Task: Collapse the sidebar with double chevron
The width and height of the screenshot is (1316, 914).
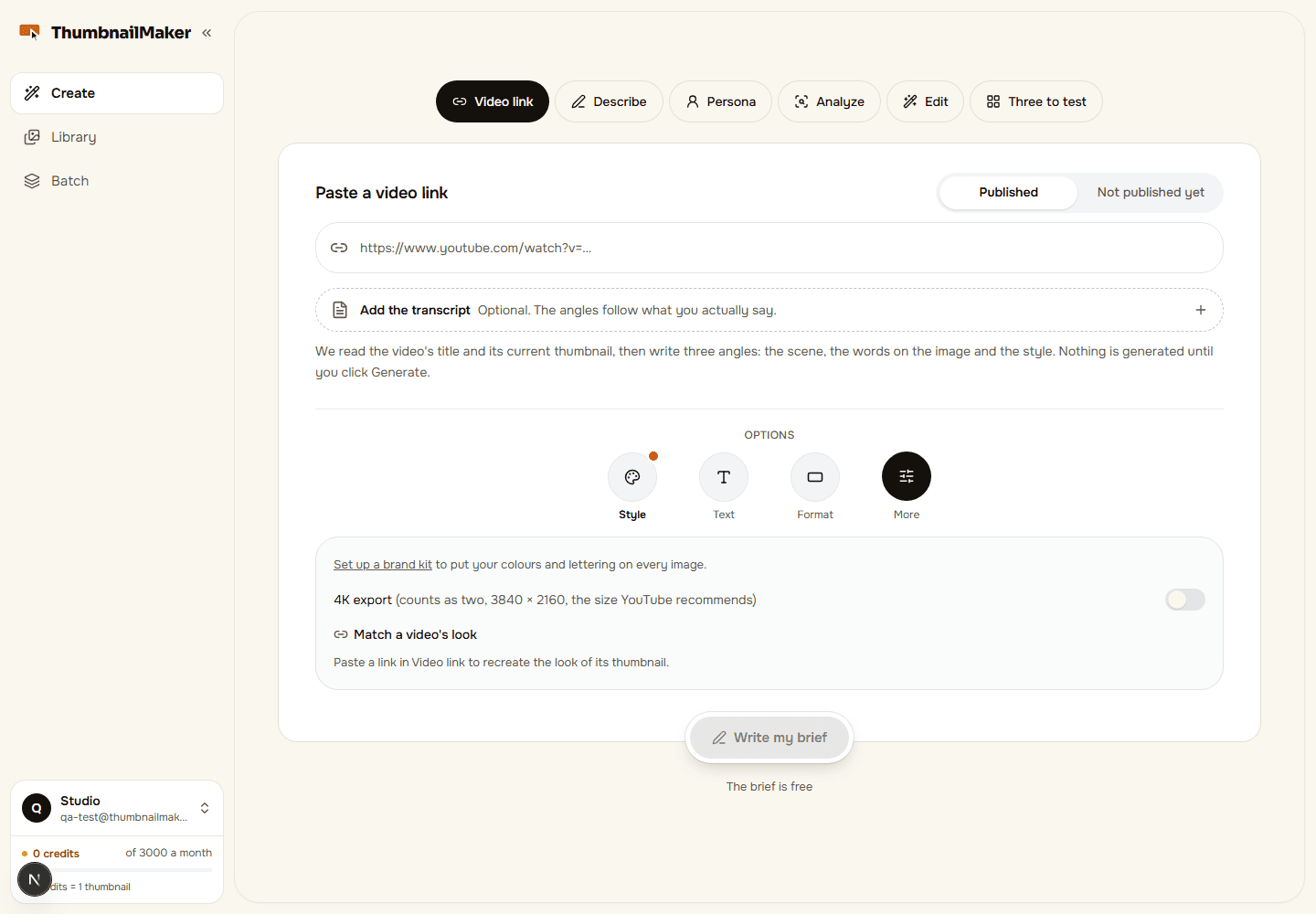Action: (x=207, y=33)
